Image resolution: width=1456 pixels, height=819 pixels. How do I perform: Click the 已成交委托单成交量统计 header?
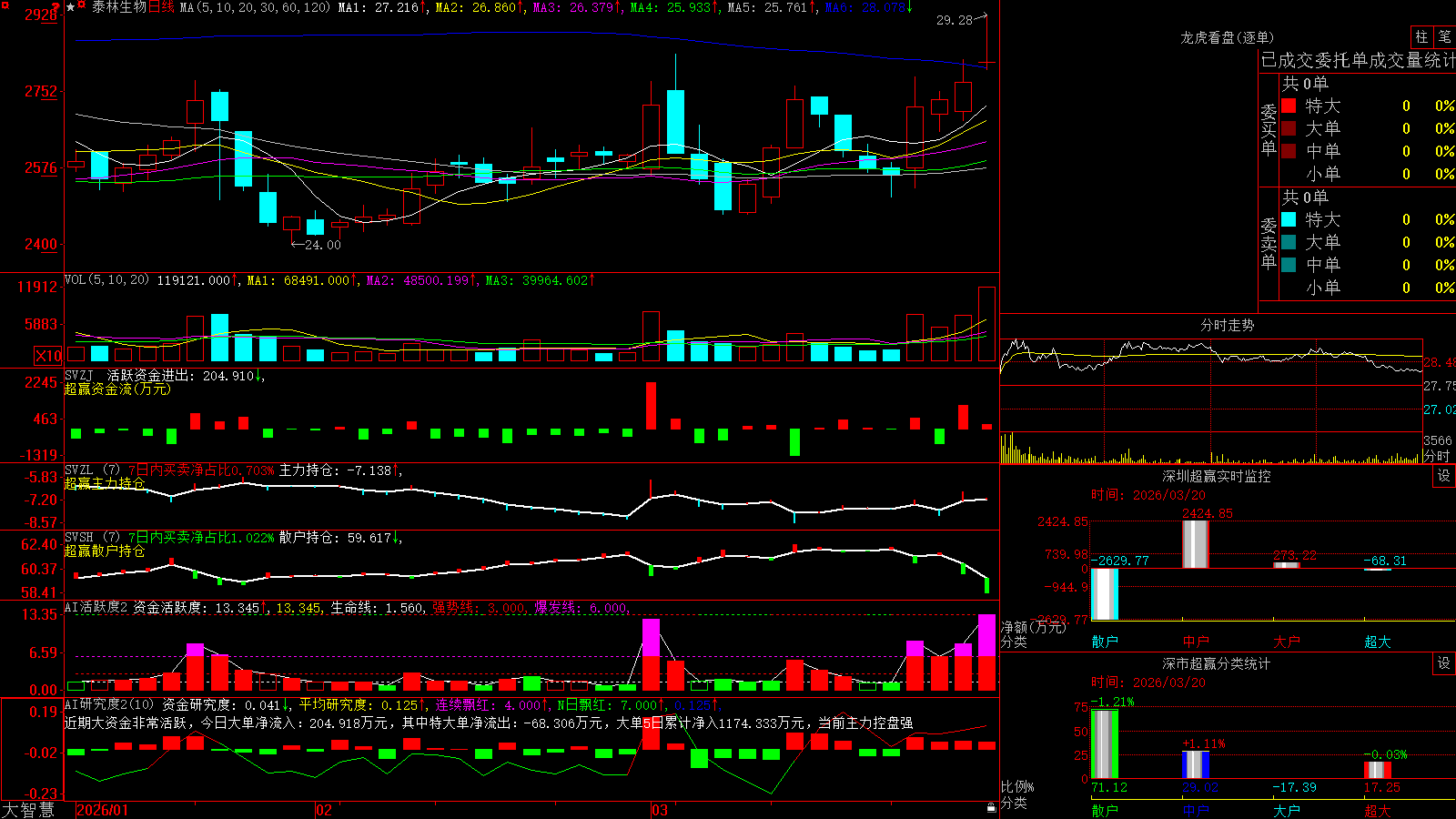point(1358,60)
